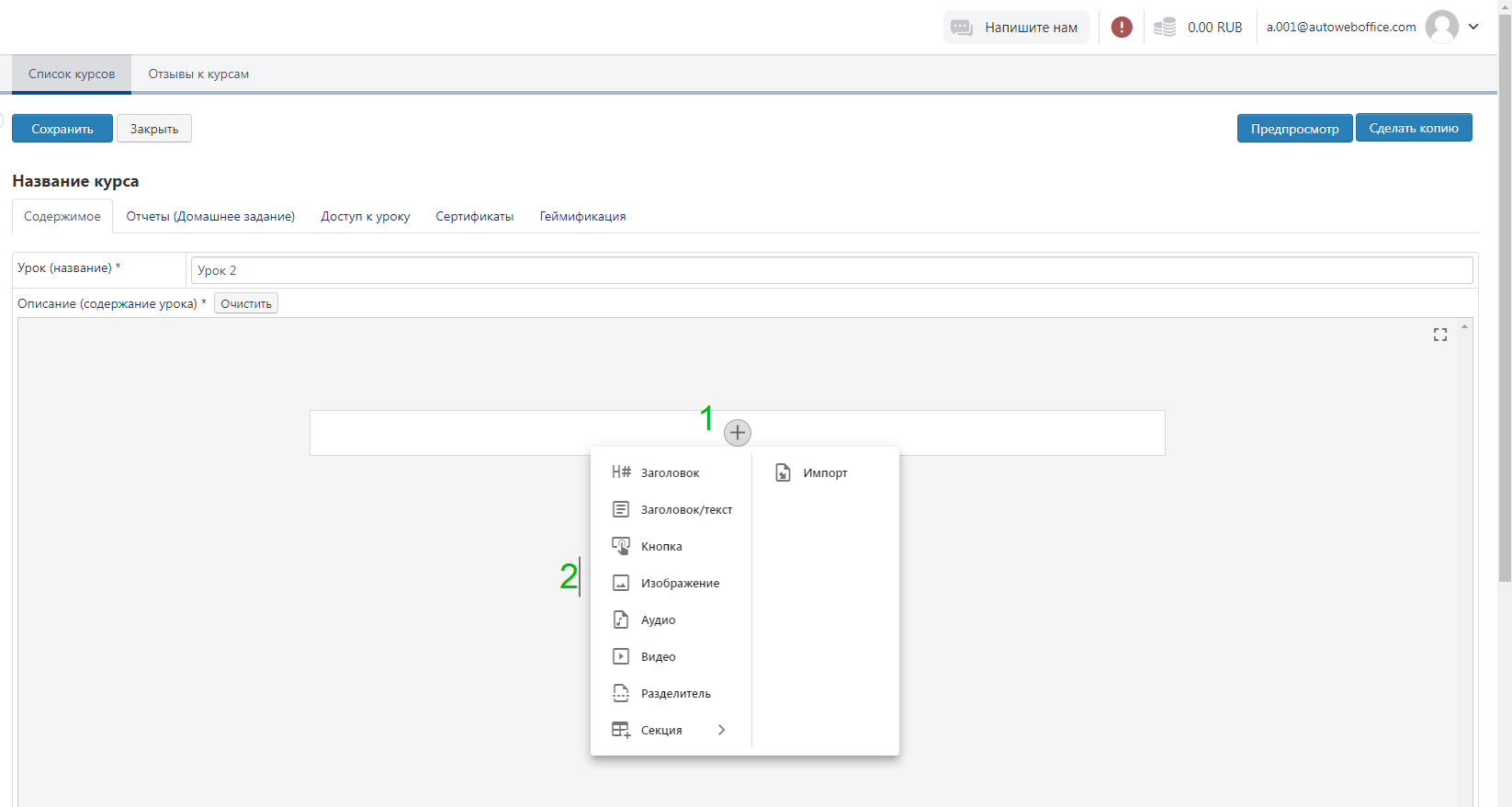The width and height of the screenshot is (1512, 807).
Task: Select Заголовок/текст menu entry
Action: (685, 509)
